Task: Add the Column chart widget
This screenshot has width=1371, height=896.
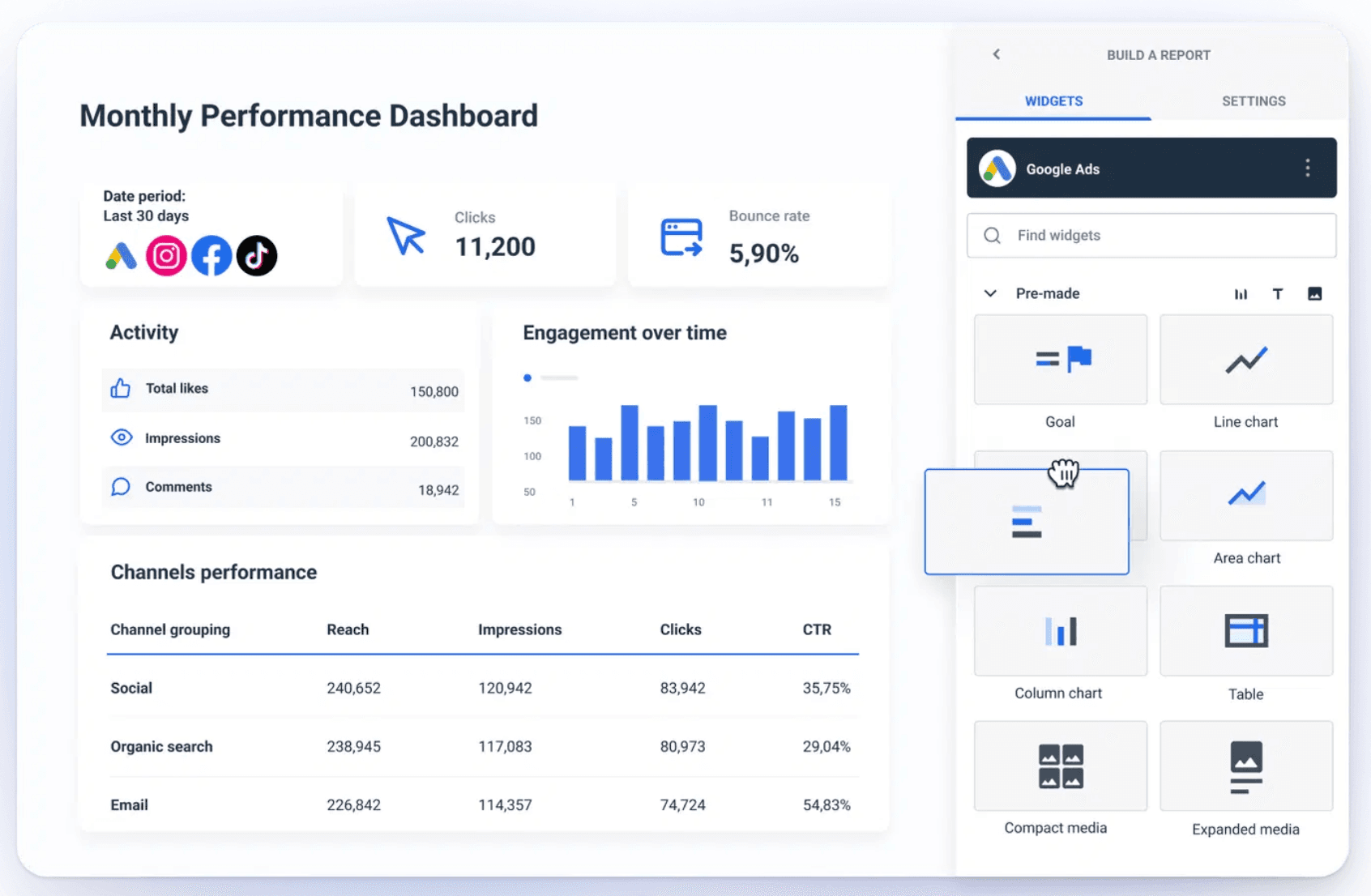Action: click(1060, 631)
